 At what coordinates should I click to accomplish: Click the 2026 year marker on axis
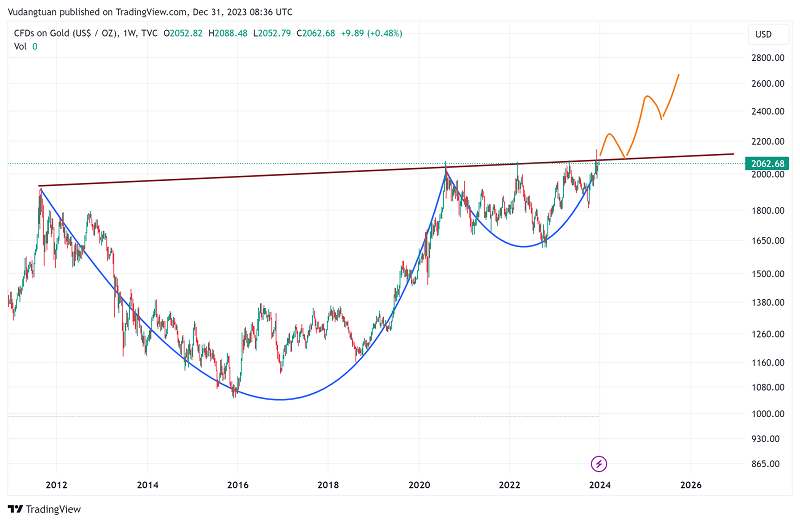point(690,485)
